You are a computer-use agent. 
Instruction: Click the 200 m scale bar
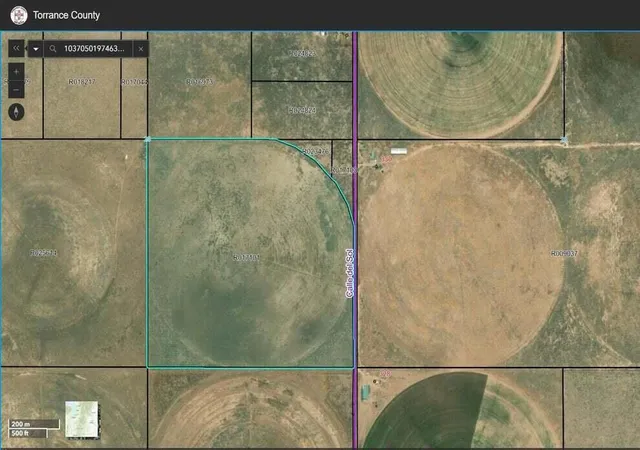click(34, 424)
